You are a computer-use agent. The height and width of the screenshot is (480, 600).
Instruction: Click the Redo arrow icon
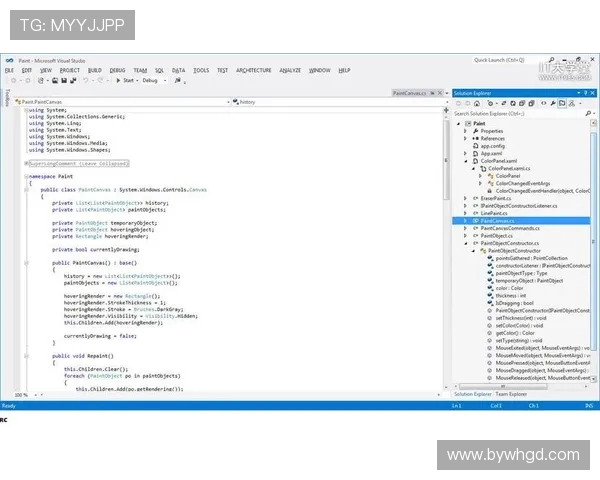coord(100,80)
